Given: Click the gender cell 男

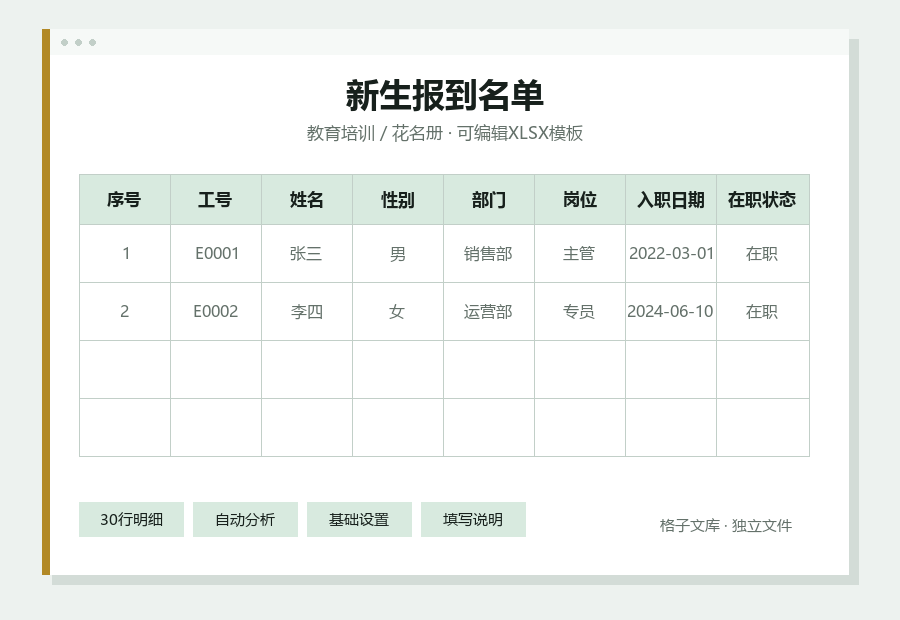Looking at the screenshot, I should click(x=398, y=254).
